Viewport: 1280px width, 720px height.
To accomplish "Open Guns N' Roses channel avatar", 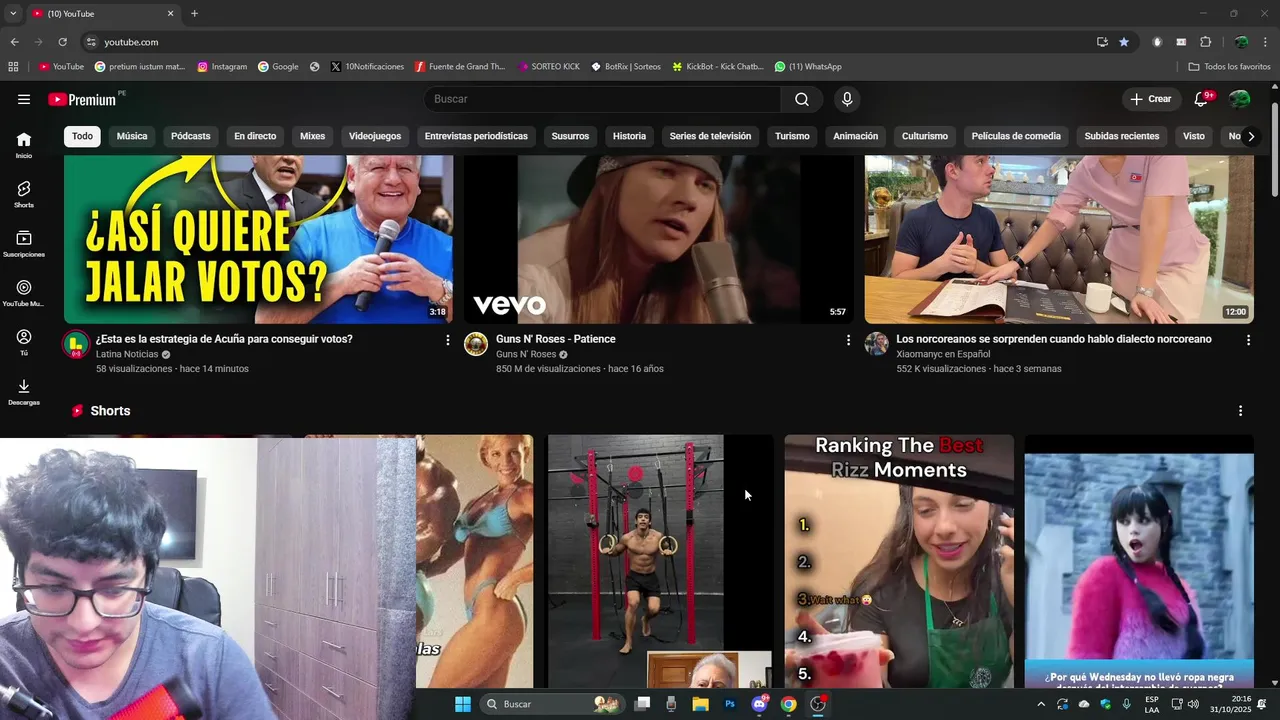I will point(476,345).
